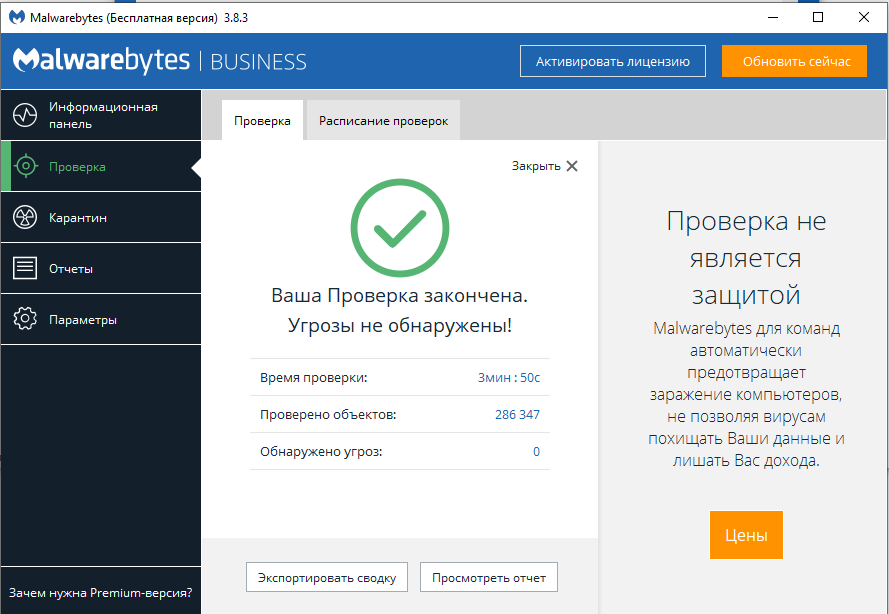This screenshot has width=889, height=614.
Task: Click the orange Цены button
Action: pos(746,535)
